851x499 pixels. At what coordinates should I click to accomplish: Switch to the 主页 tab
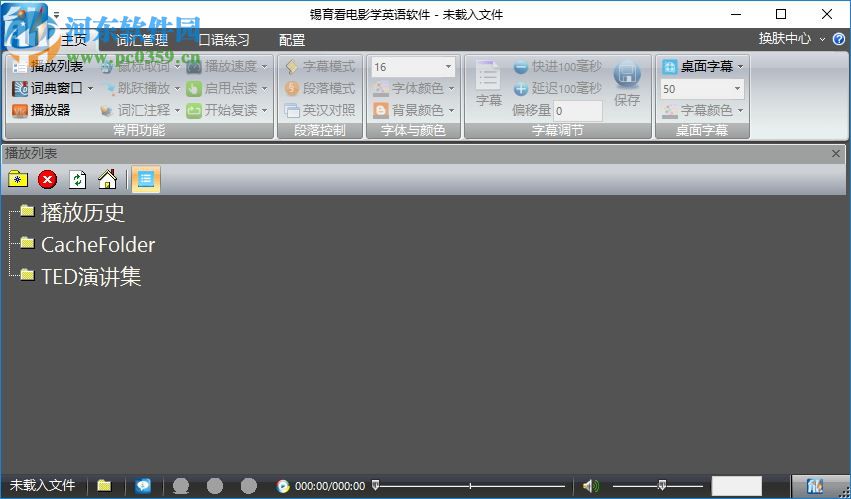tap(74, 40)
